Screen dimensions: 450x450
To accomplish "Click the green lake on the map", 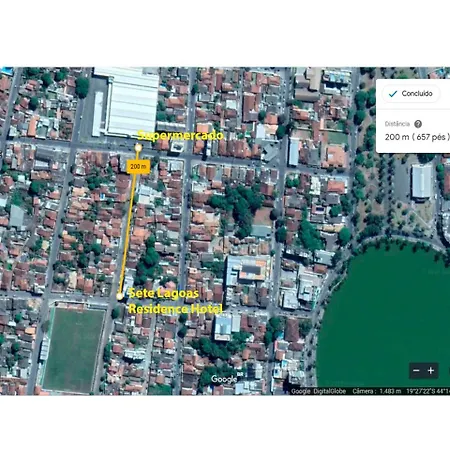I will coord(383,317).
